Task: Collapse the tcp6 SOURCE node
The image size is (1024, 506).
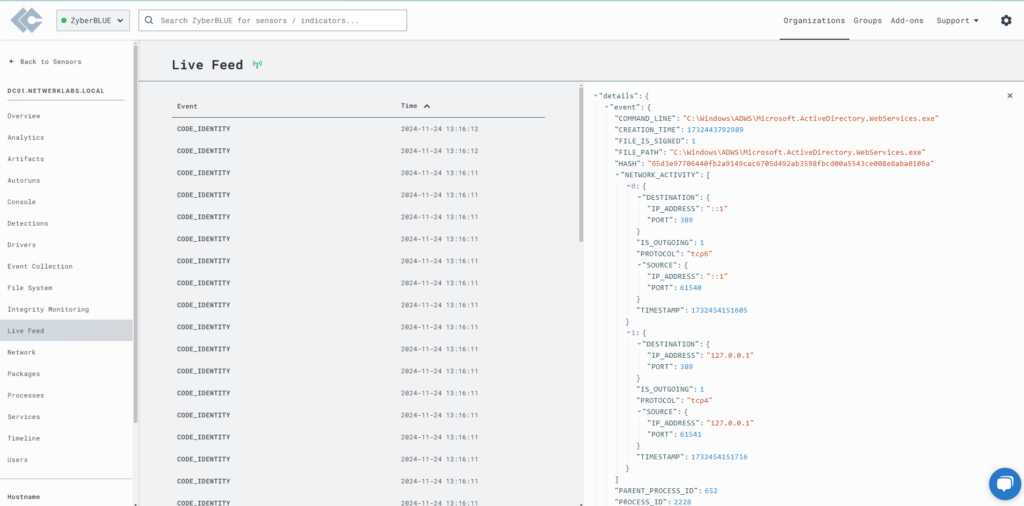Action: [x=639, y=265]
